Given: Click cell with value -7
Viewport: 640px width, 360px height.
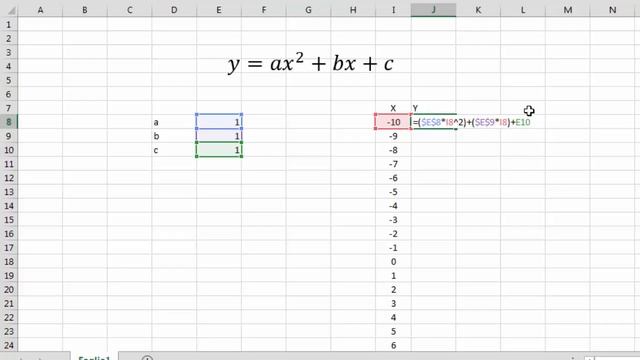Looking at the screenshot, I should [393, 164].
